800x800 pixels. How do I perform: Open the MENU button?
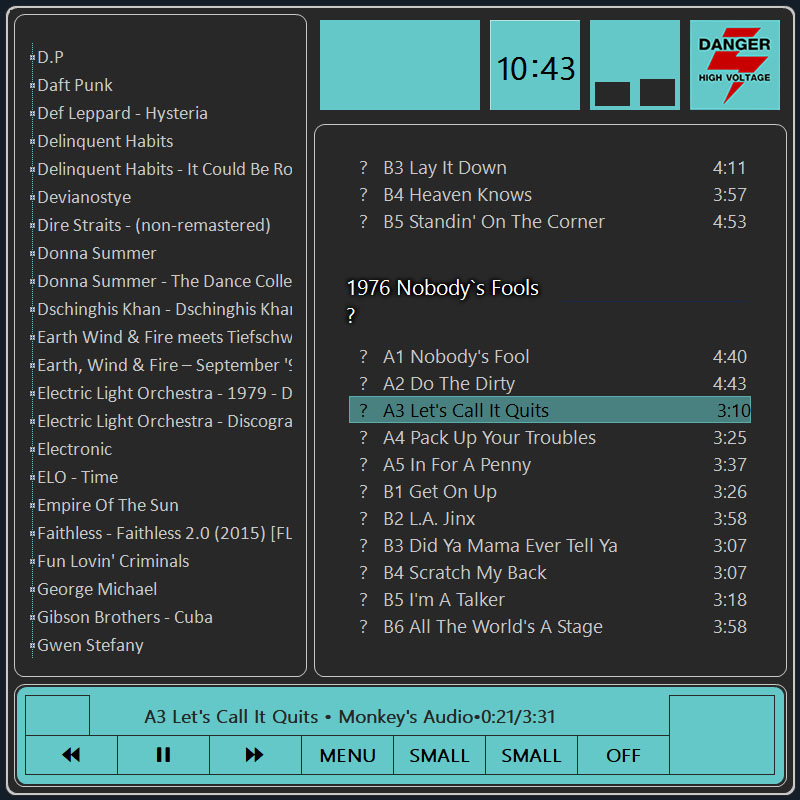(347, 755)
